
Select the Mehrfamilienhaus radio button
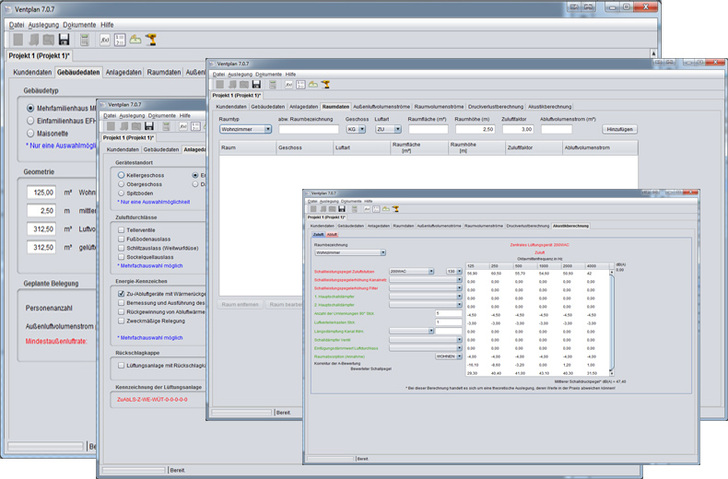pos(31,108)
